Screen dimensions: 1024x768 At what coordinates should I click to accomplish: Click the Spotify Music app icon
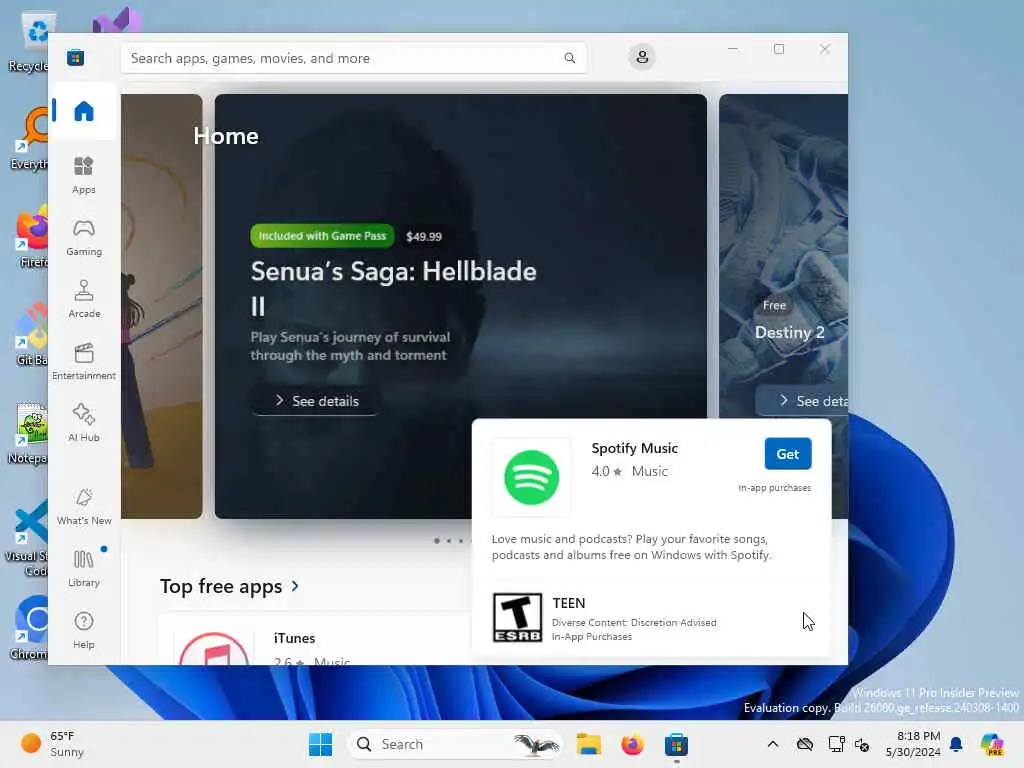(531, 477)
